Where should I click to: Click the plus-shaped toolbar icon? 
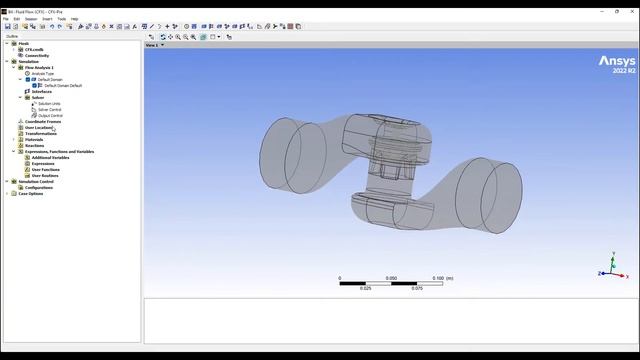point(167,26)
